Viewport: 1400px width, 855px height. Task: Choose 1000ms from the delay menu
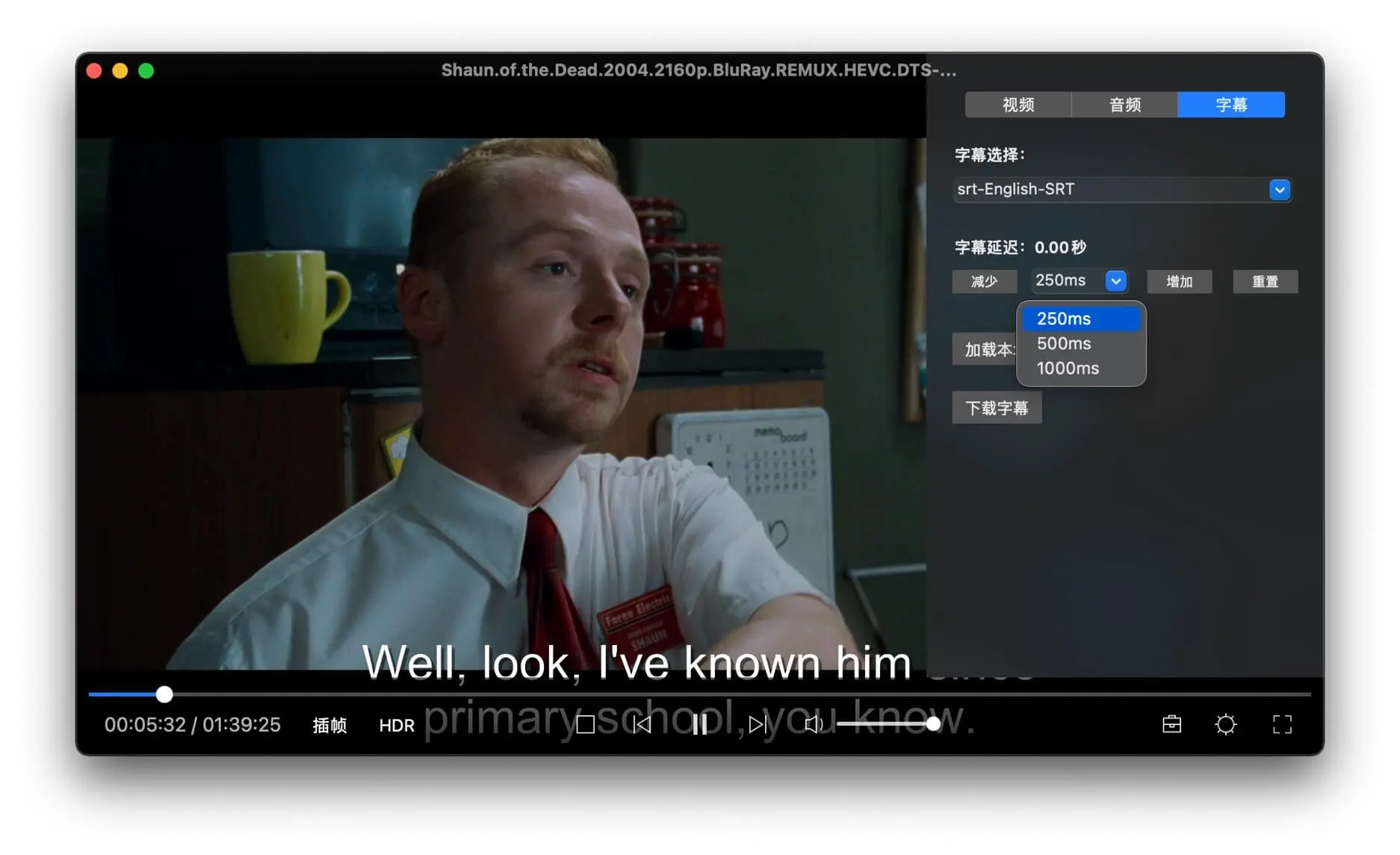click(1081, 368)
